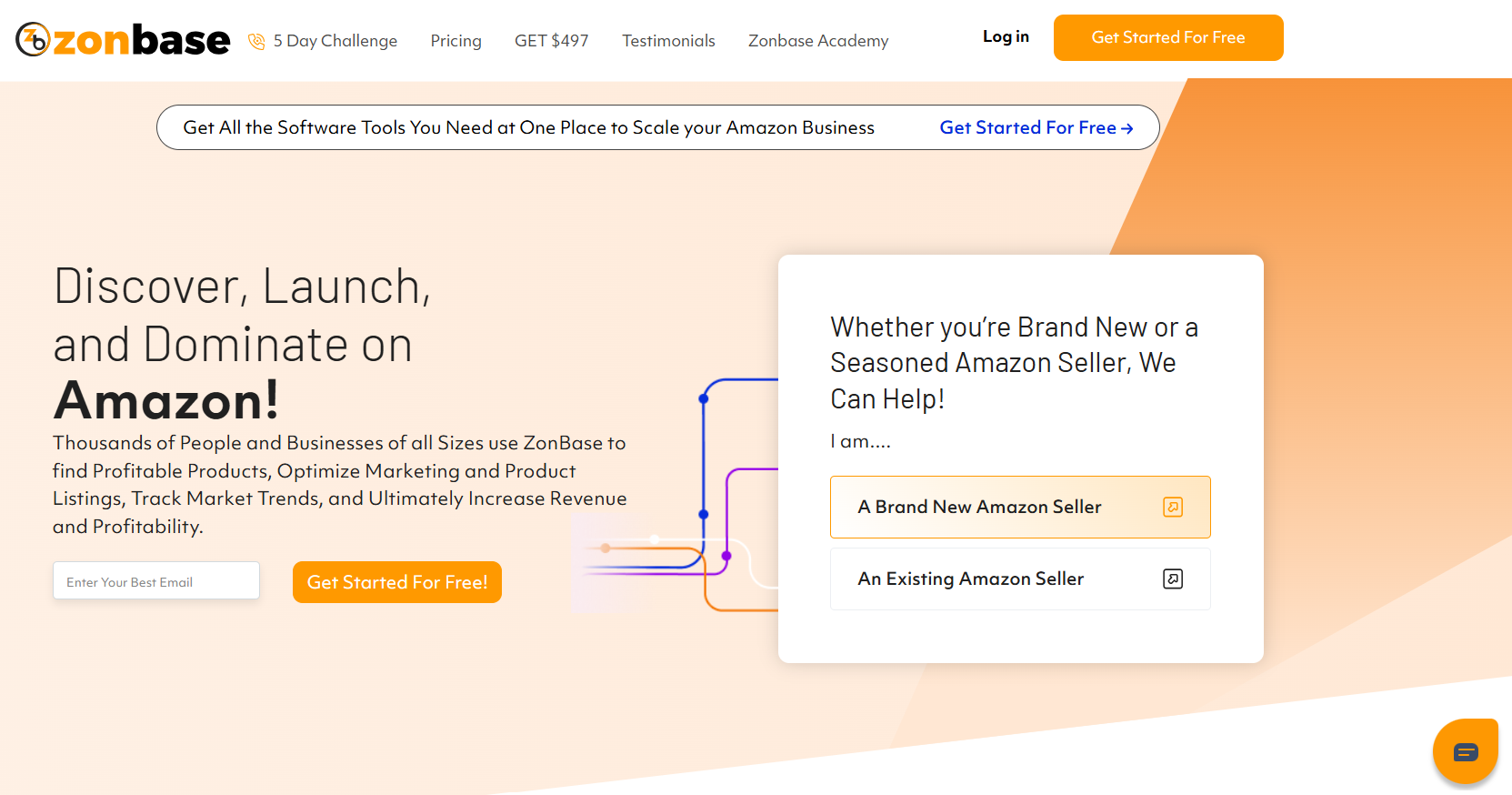Open the GET $497 offer link

tap(552, 41)
